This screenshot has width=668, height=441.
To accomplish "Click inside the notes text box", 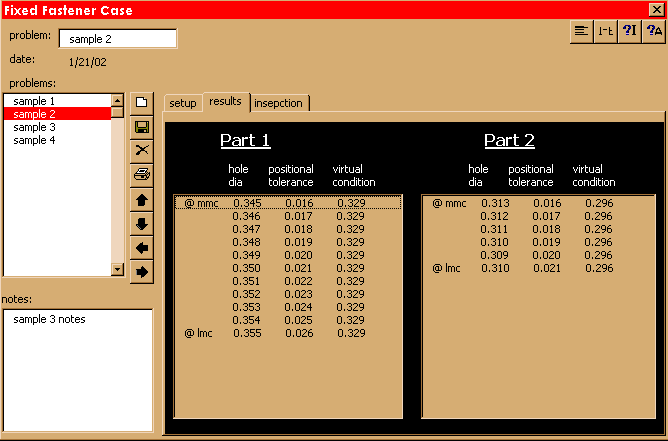I will [76, 370].
